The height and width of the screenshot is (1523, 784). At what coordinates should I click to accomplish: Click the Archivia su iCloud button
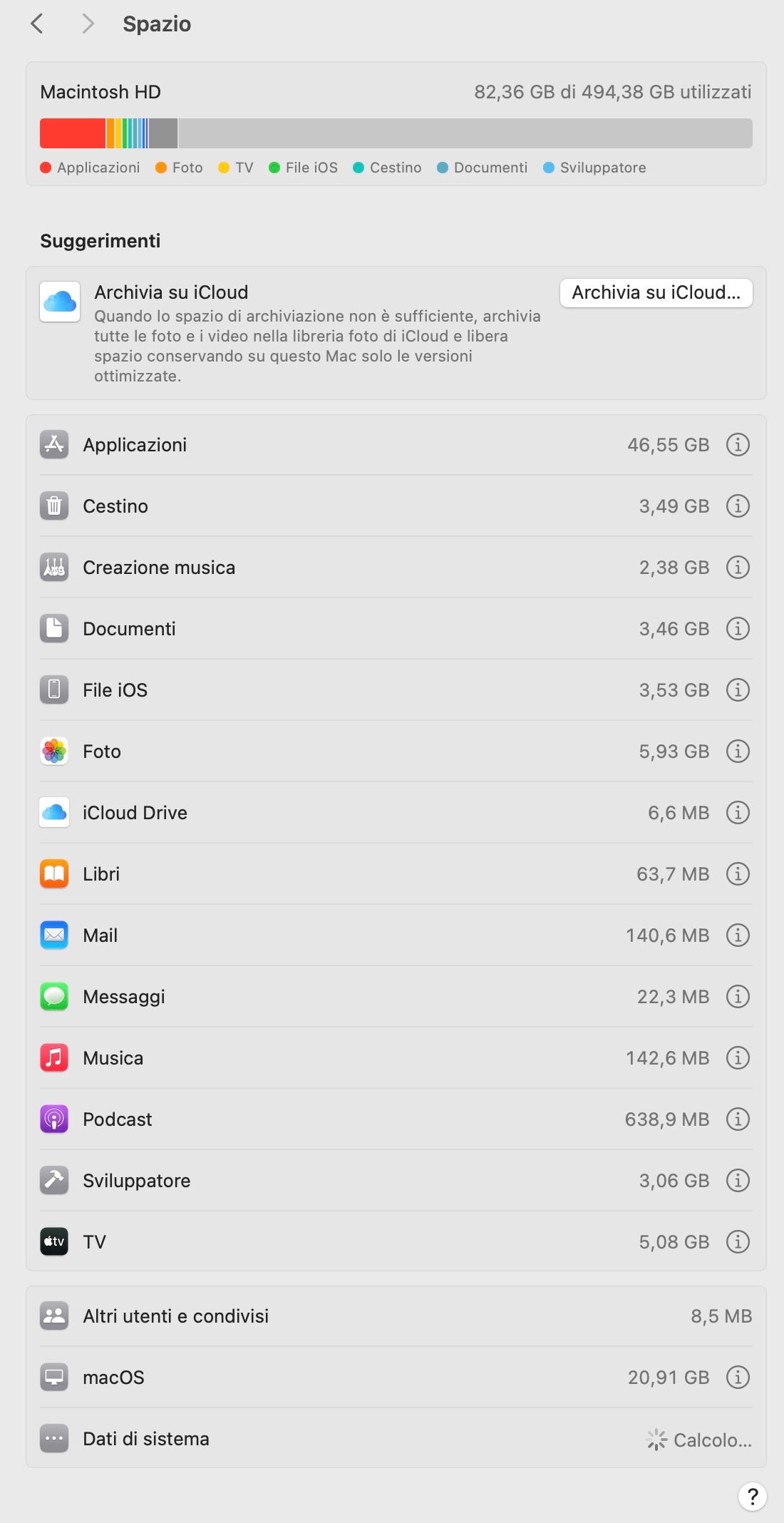(x=656, y=293)
